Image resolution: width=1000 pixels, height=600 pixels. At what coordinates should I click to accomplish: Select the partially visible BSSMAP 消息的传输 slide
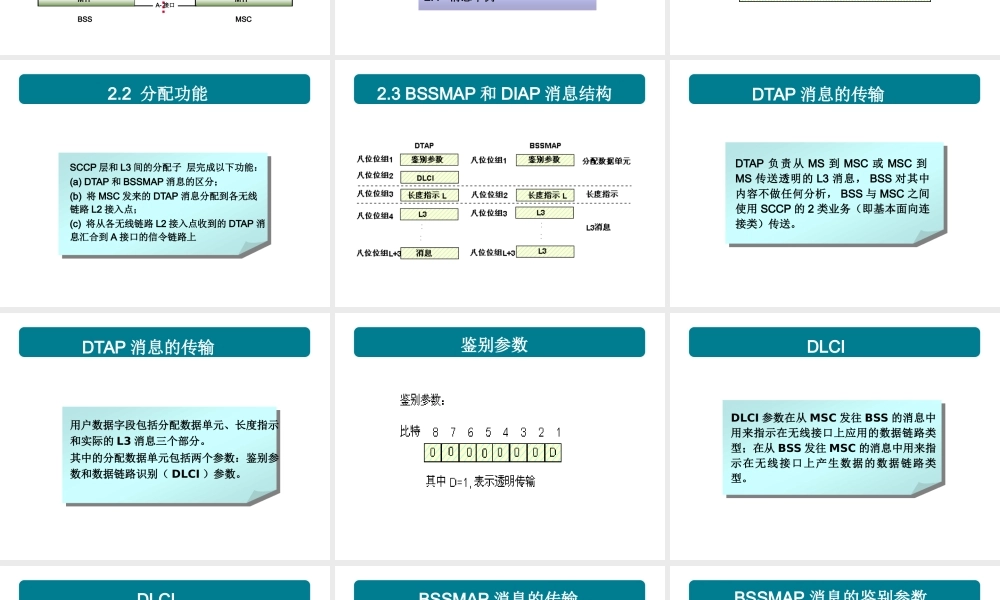click(499, 583)
